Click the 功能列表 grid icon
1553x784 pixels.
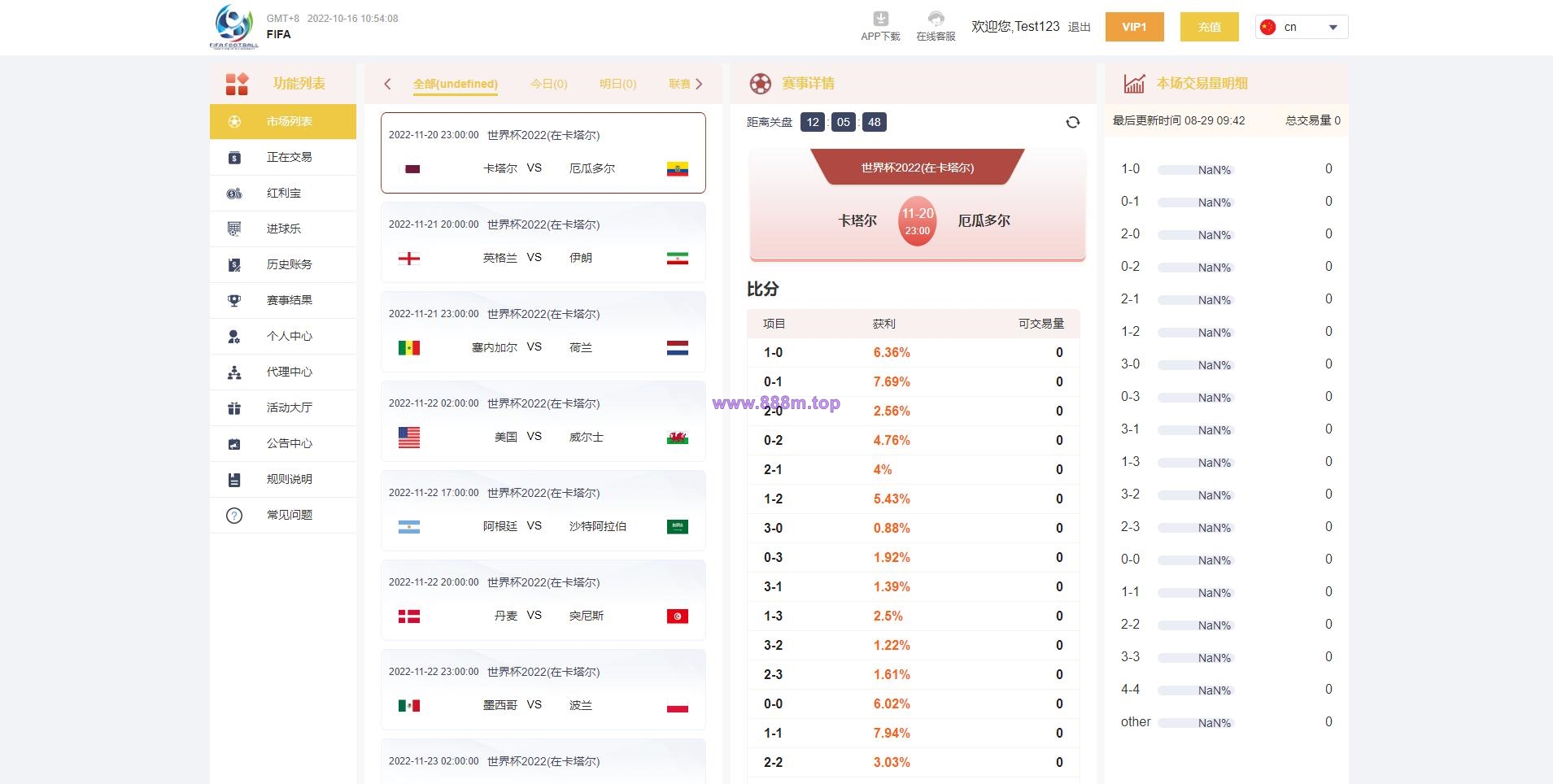[237, 84]
